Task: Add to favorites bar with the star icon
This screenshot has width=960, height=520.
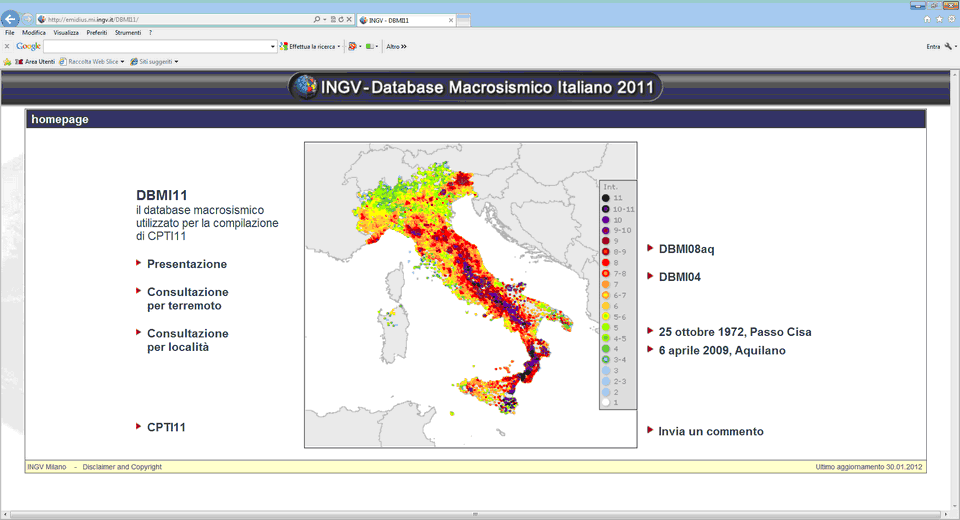Action: coord(7,62)
